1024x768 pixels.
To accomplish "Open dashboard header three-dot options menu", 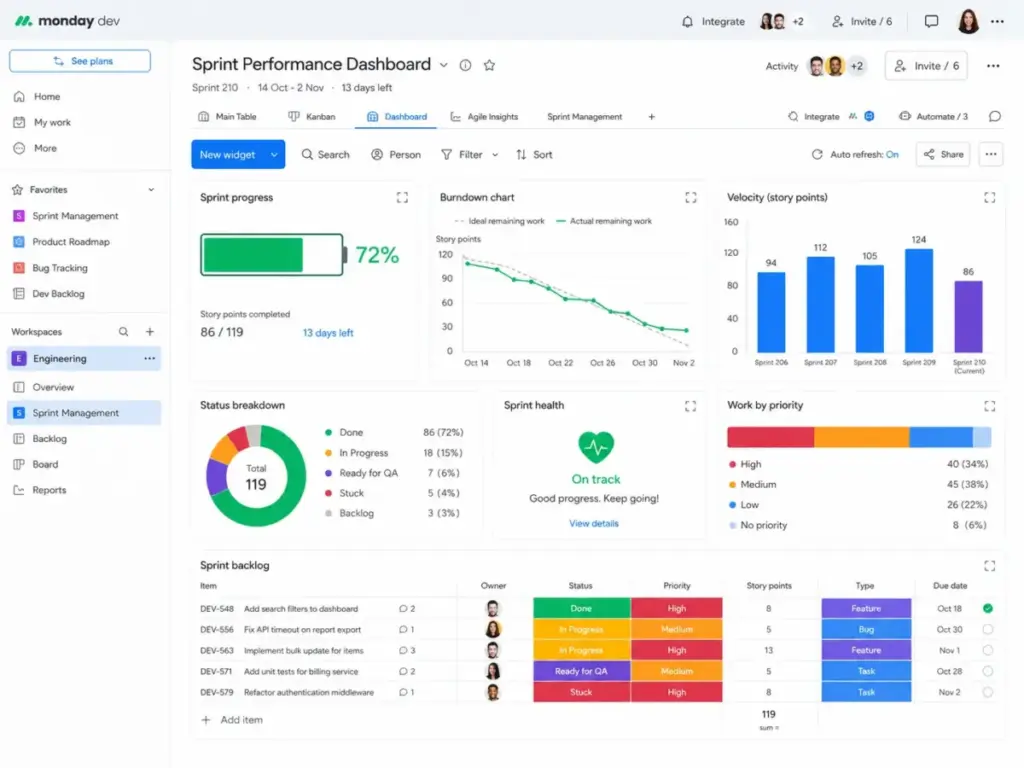I will click(x=993, y=66).
